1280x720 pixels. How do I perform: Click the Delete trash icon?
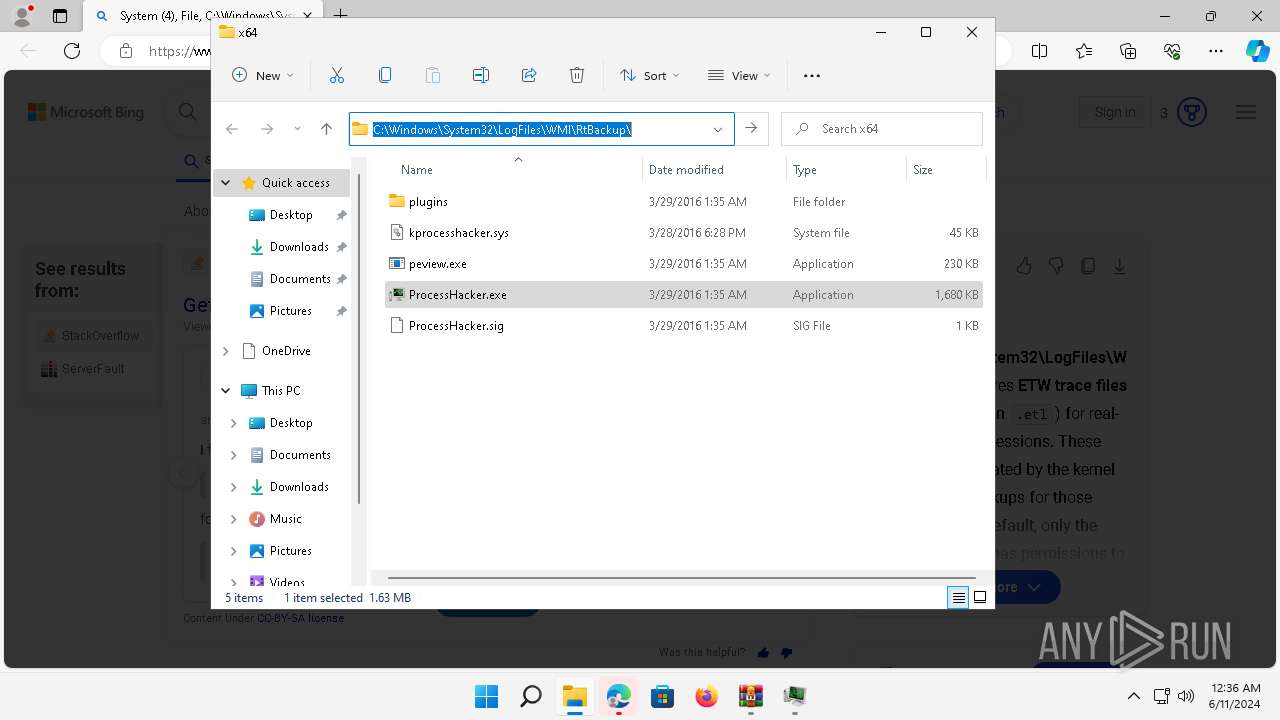[x=577, y=75]
